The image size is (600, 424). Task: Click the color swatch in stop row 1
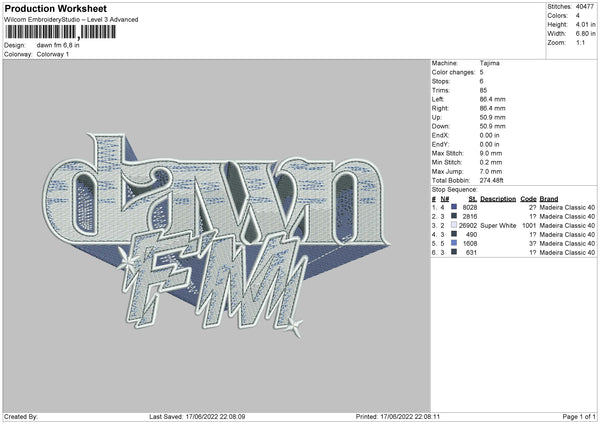(454, 207)
